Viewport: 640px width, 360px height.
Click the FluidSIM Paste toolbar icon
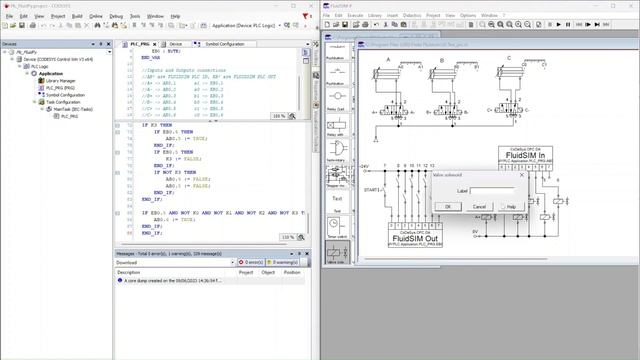(x=404, y=25)
